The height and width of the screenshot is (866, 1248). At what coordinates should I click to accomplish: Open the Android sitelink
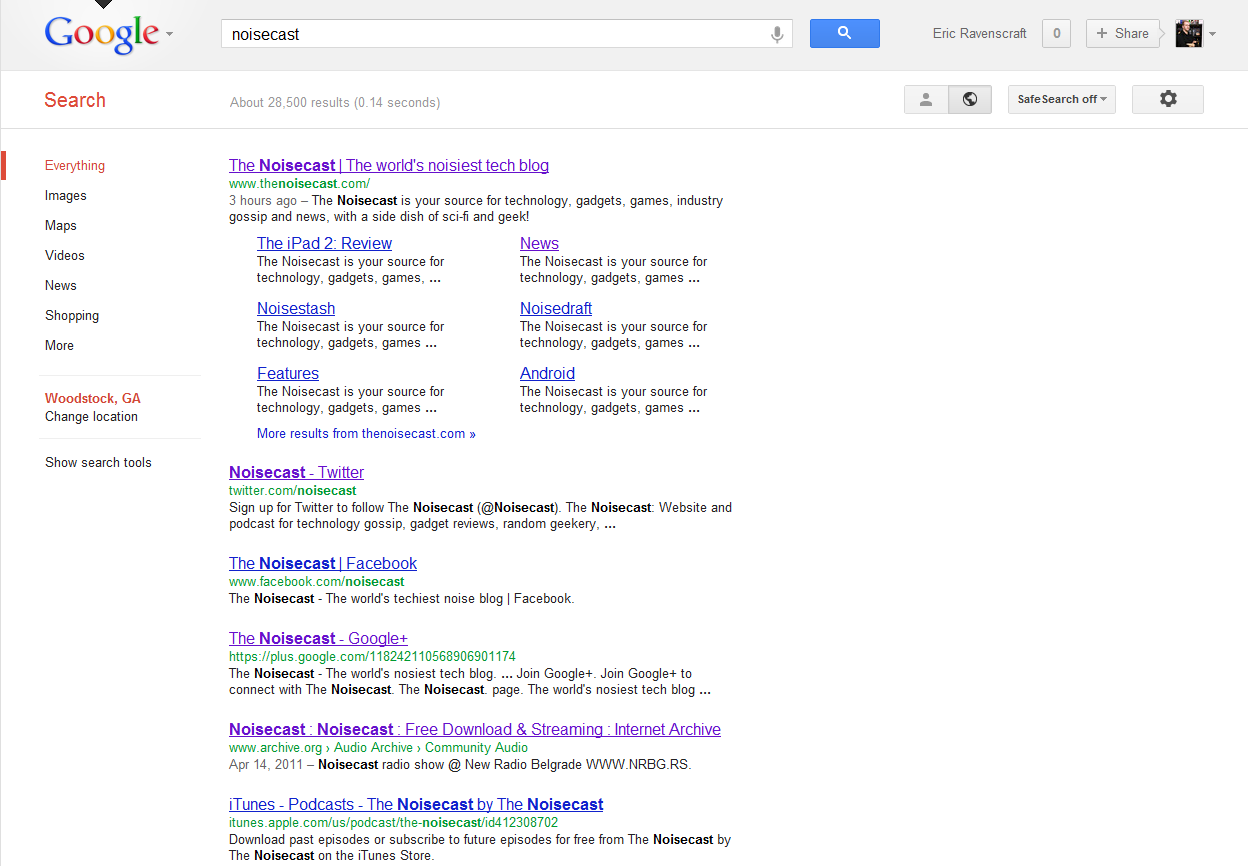coord(547,374)
